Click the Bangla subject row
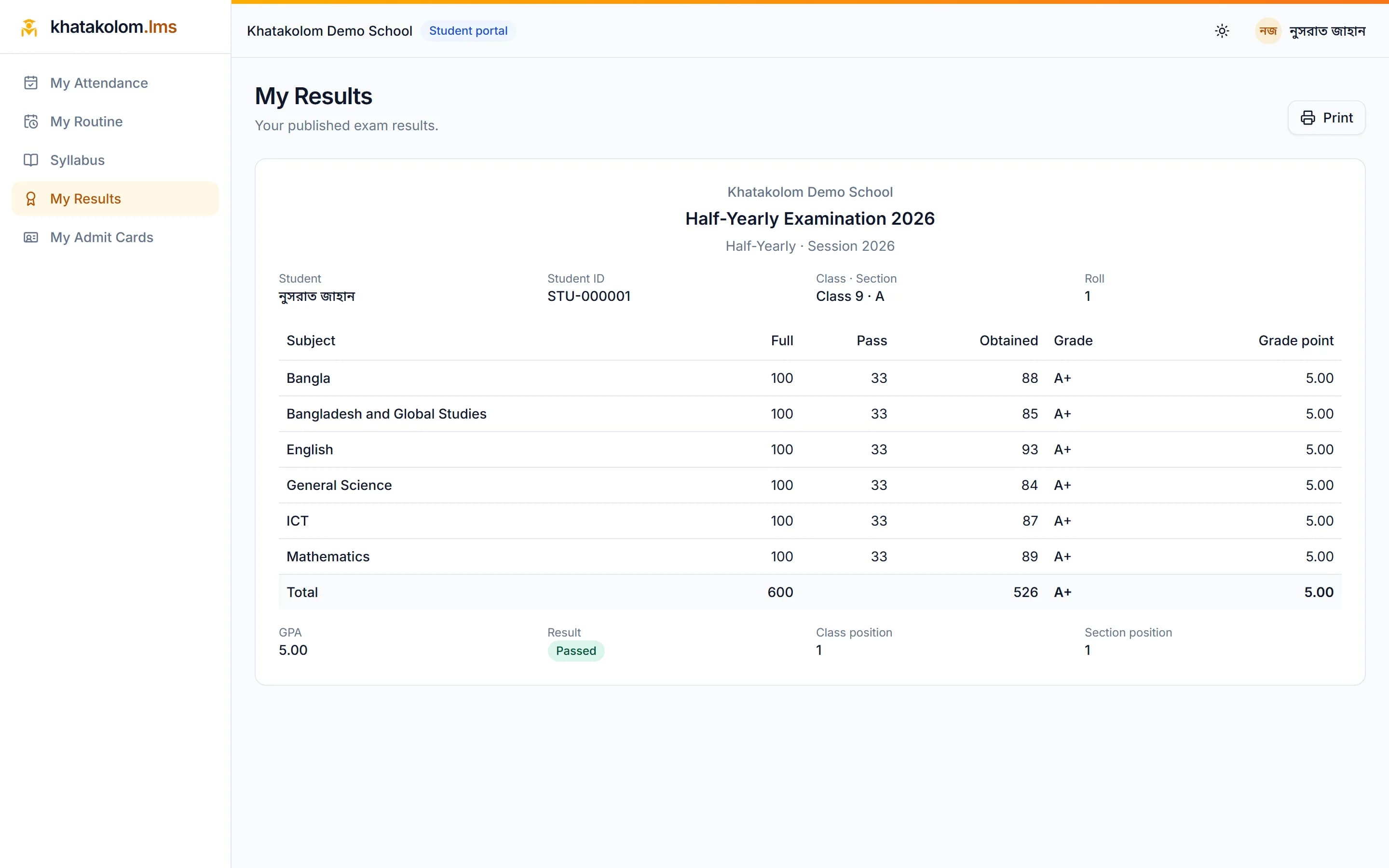The image size is (1389, 868). pos(810,379)
